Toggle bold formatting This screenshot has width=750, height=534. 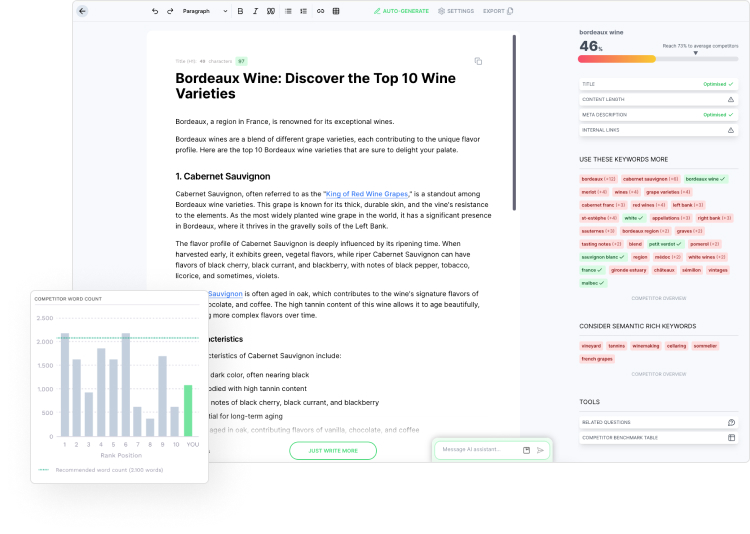click(x=240, y=11)
